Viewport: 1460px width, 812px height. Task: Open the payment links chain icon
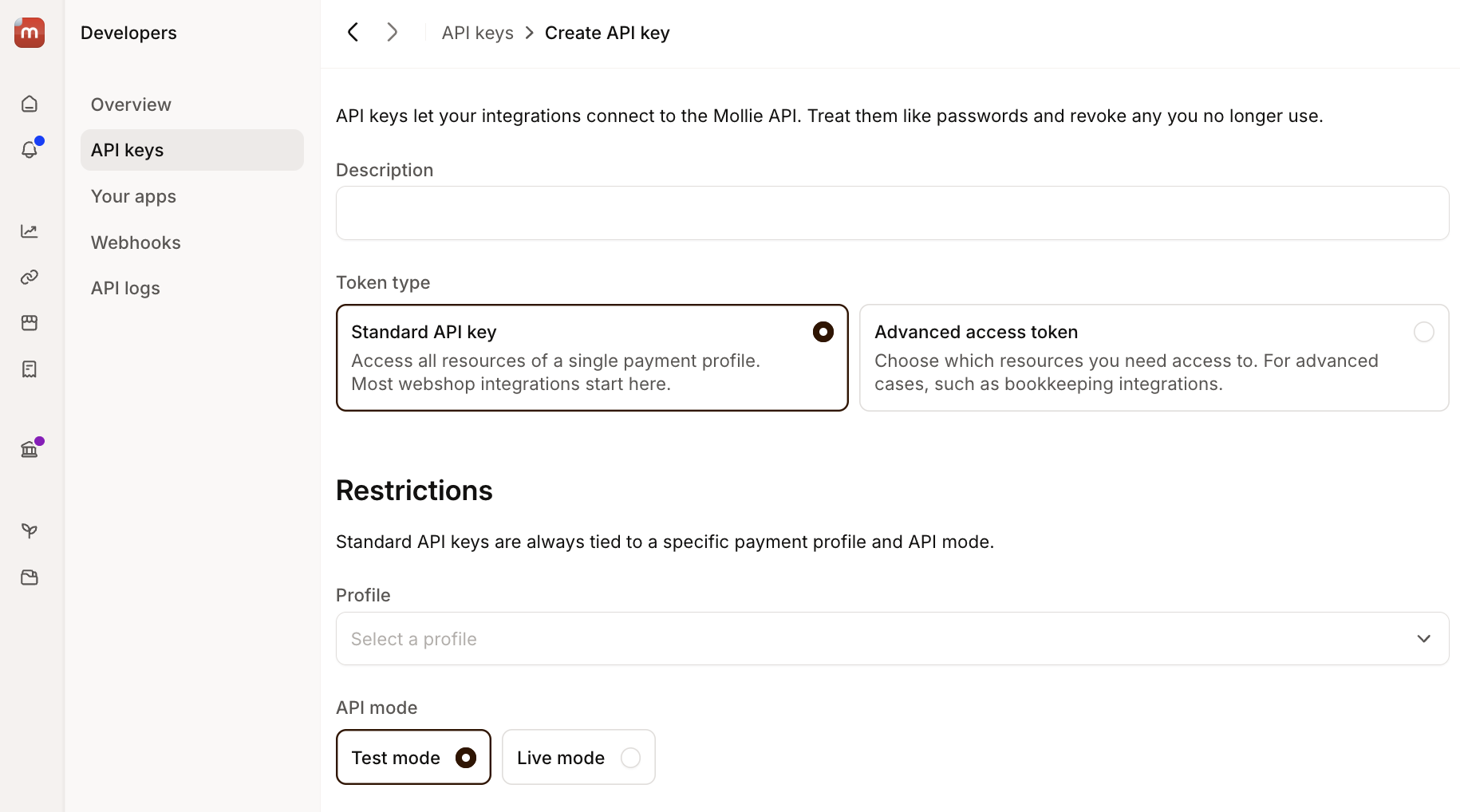click(x=30, y=277)
